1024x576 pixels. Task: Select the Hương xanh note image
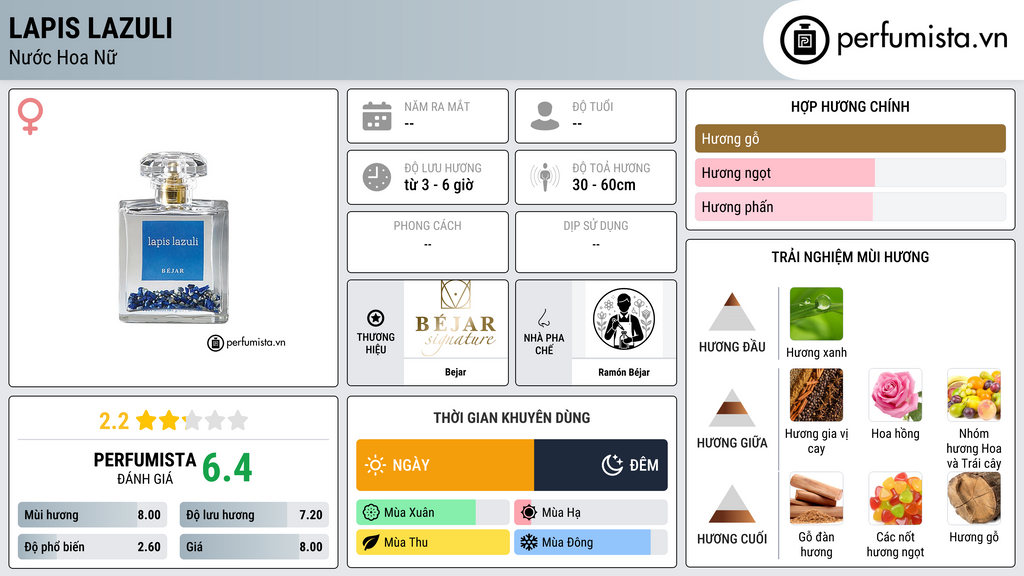point(816,313)
